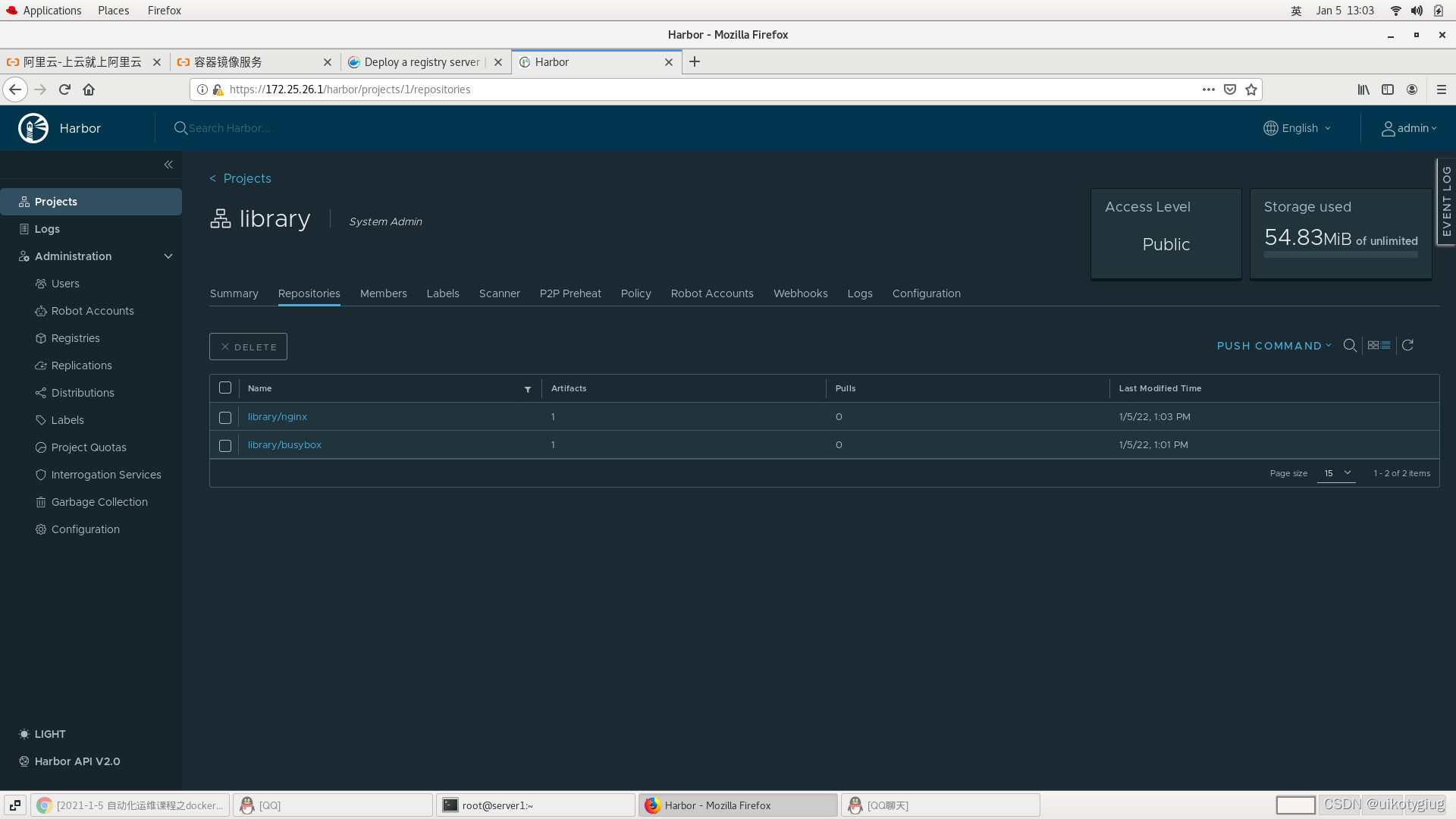1456x819 pixels.
Task: Click the Harbor logo icon
Action: pos(33,128)
